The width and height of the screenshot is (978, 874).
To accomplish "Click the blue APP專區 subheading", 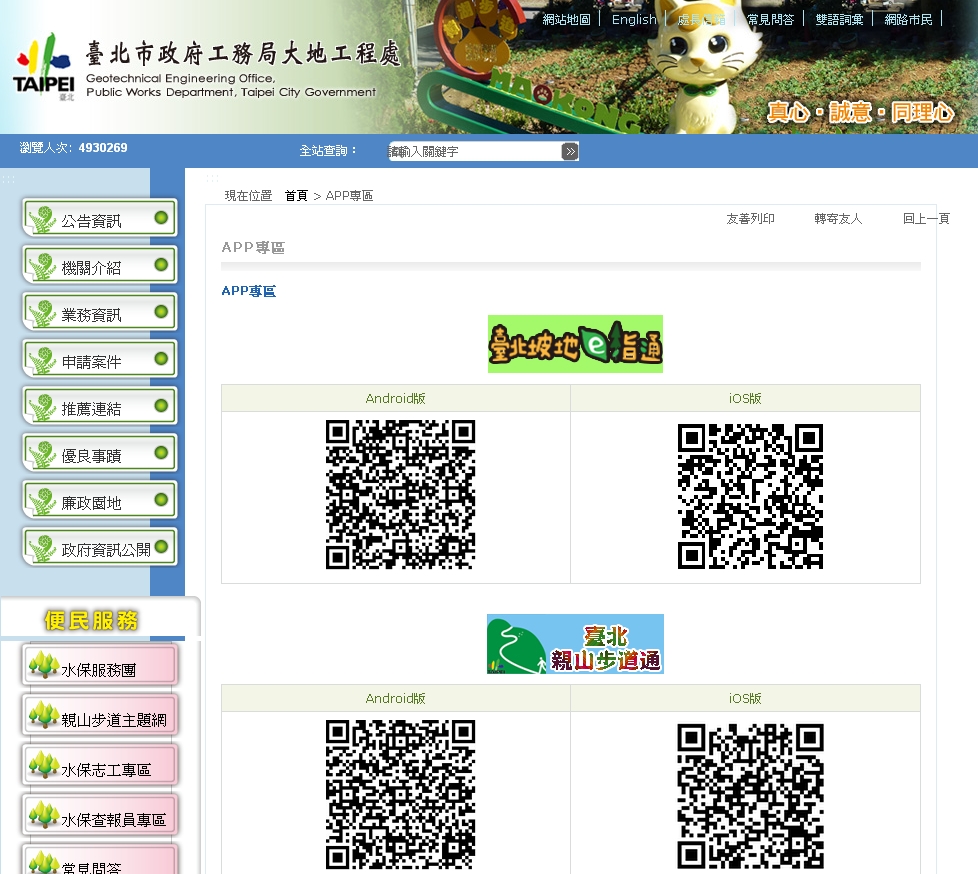I will 248,291.
